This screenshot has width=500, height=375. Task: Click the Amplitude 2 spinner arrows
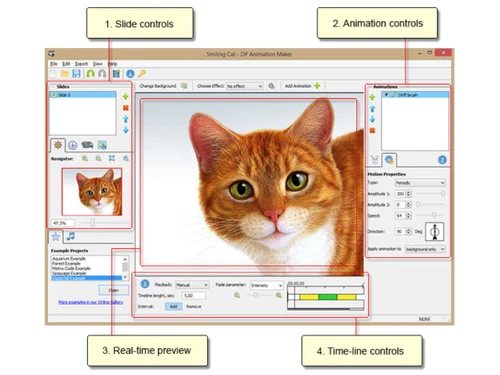(409, 205)
